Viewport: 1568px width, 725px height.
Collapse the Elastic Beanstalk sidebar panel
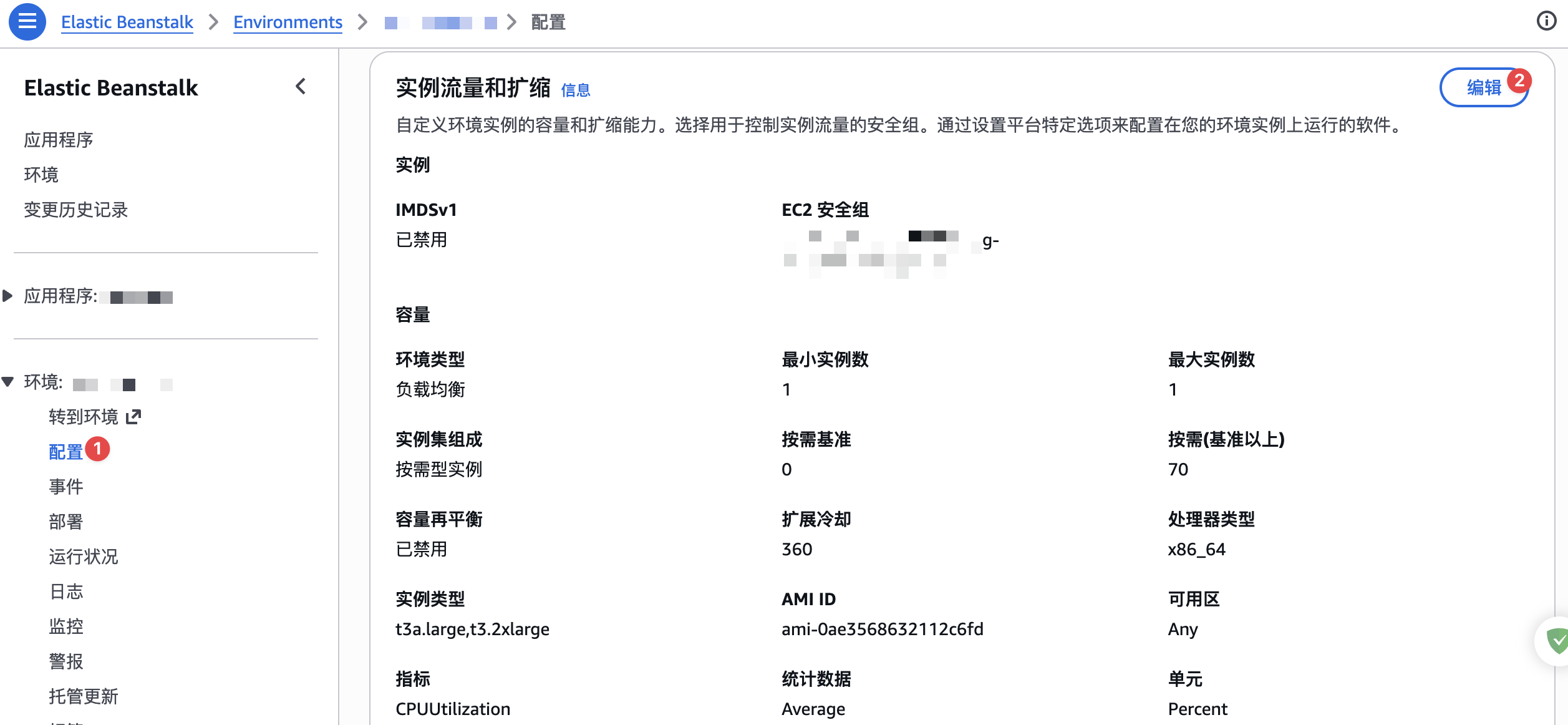pyautogui.click(x=301, y=87)
